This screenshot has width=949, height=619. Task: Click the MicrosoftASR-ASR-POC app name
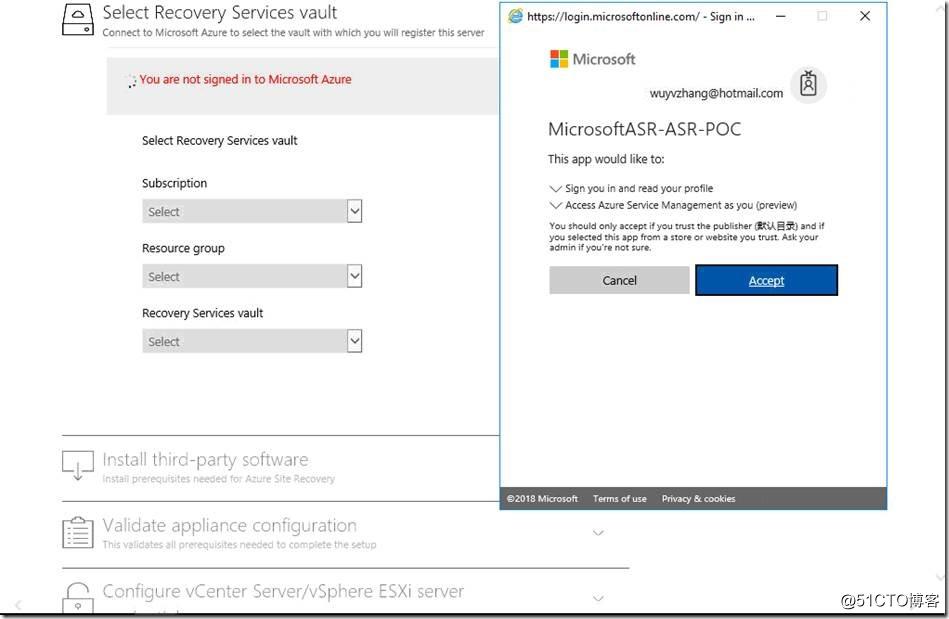click(x=644, y=129)
